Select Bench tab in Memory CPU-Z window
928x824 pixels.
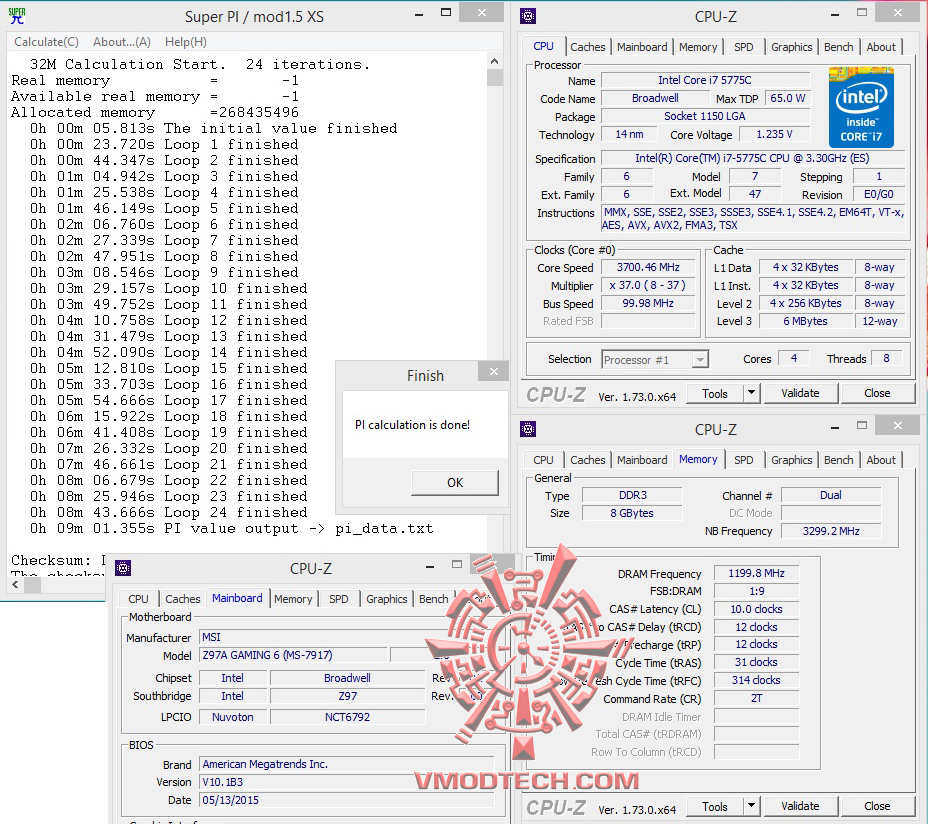pos(839,460)
